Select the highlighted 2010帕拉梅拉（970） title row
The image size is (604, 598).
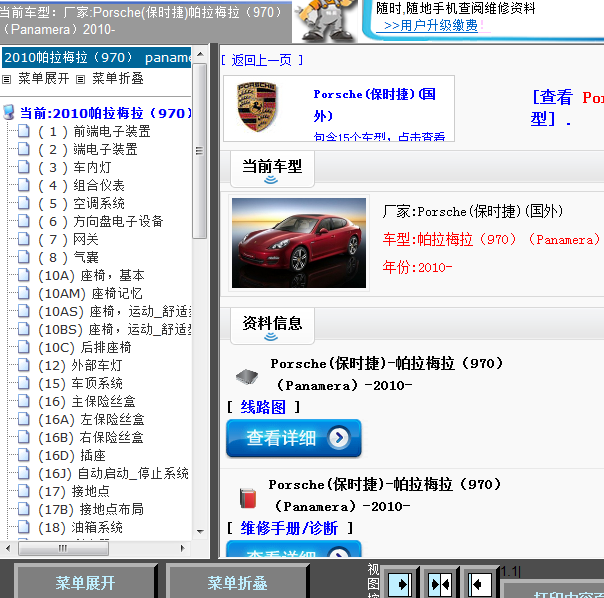click(96, 57)
